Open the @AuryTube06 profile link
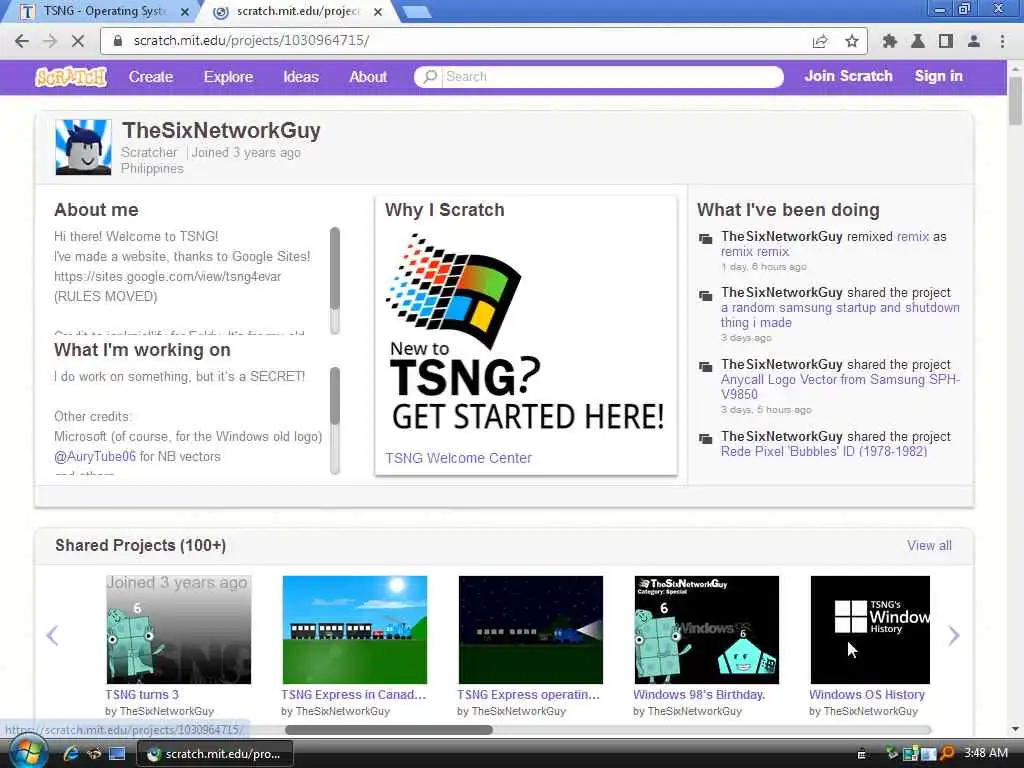The height and width of the screenshot is (768, 1024). click(95, 456)
